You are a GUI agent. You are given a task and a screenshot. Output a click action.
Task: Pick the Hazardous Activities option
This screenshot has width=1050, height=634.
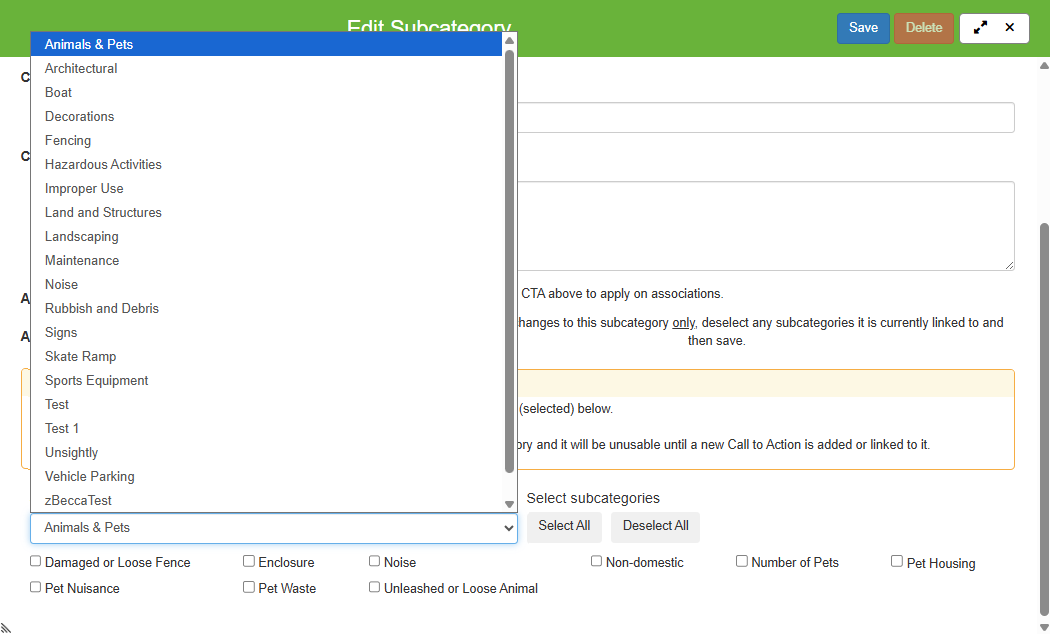pyautogui.click(x=103, y=165)
